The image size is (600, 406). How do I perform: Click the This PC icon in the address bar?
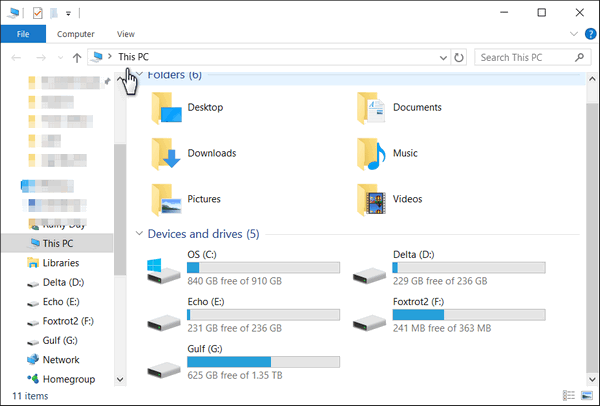[96, 57]
